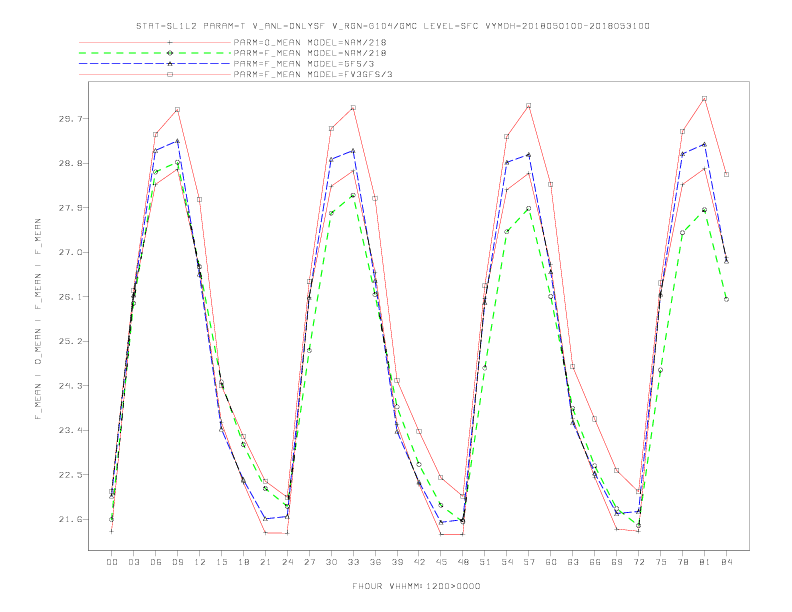The image size is (792, 612).
Task: Click FV3GFS square data point at hour 09 peak
Action: [x=177, y=110]
